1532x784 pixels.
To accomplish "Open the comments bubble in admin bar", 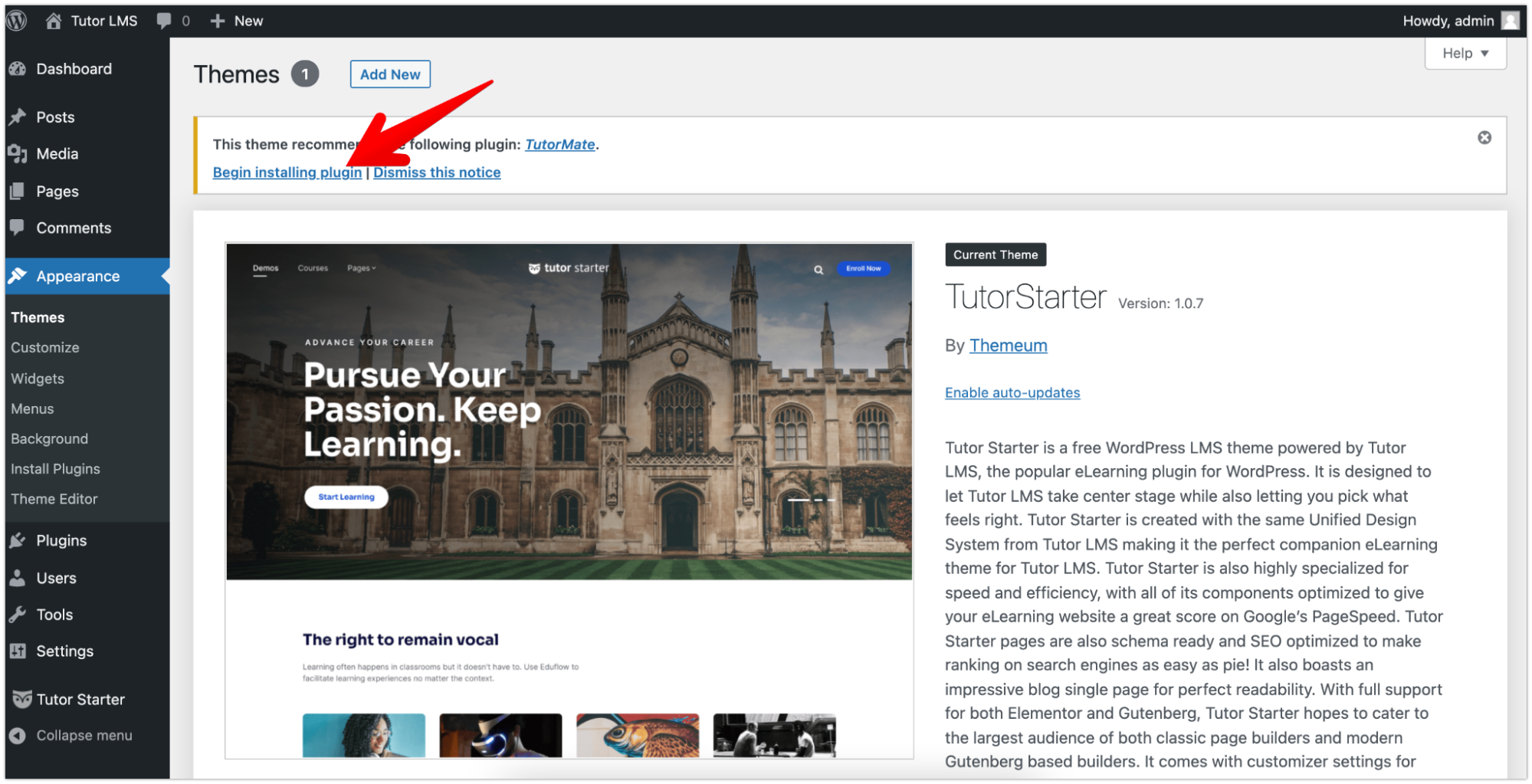I will [163, 21].
